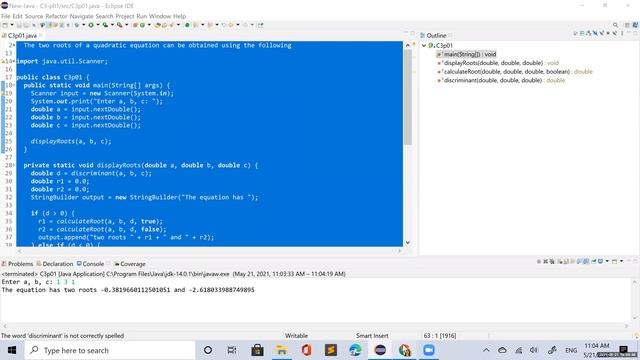Select displayRoots method in the Outline
This screenshot has height=360, width=640.
point(498,63)
